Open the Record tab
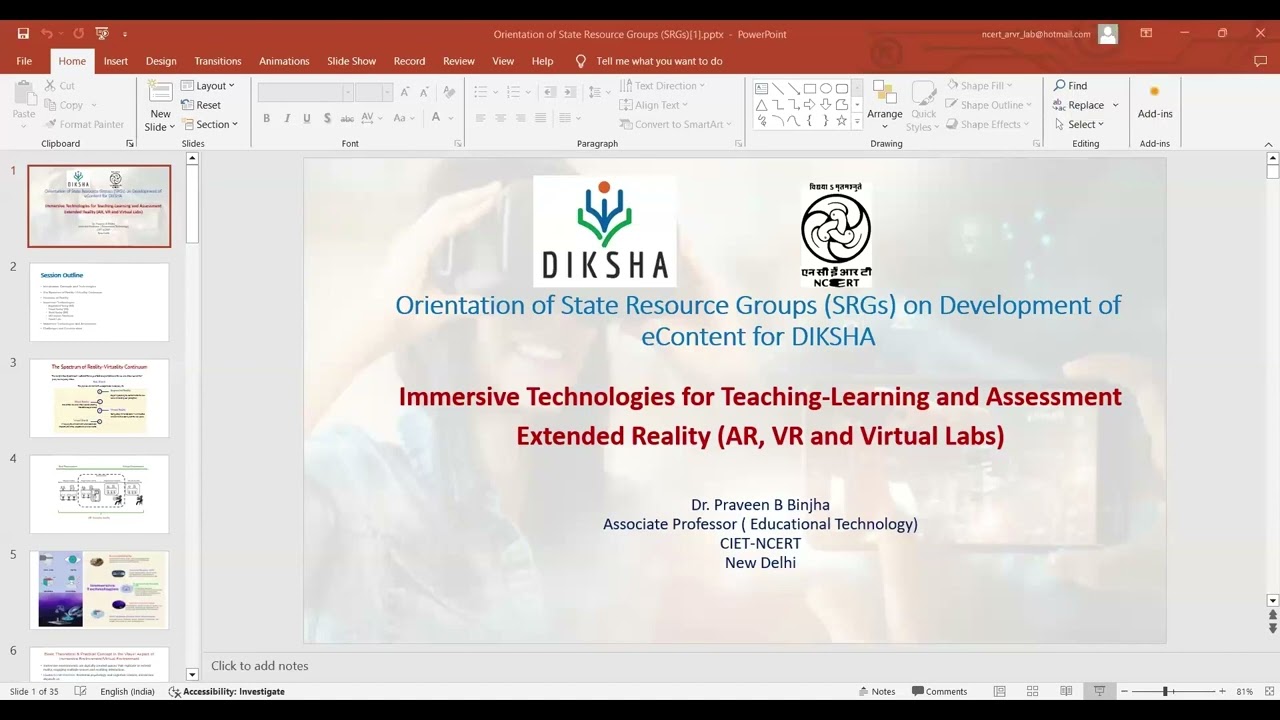Image resolution: width=1280 pixels, height=720 pixels. point(409,61)
